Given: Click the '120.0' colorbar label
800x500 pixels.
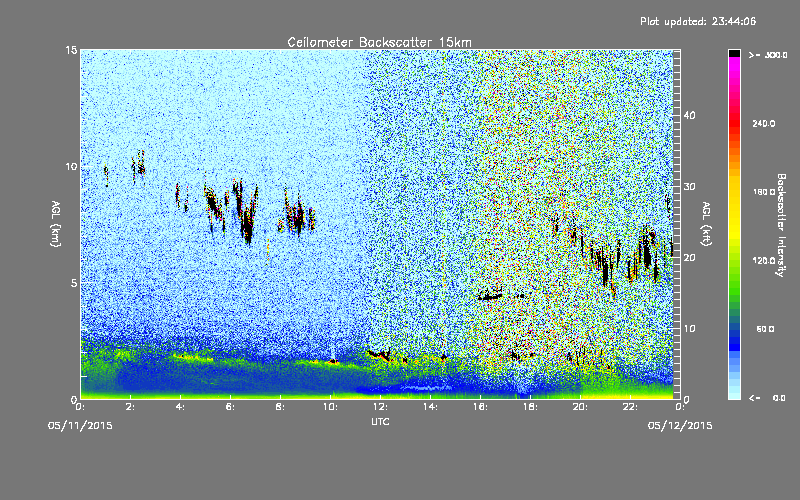Looking at the screenshot, I should (x=763, y=261).
